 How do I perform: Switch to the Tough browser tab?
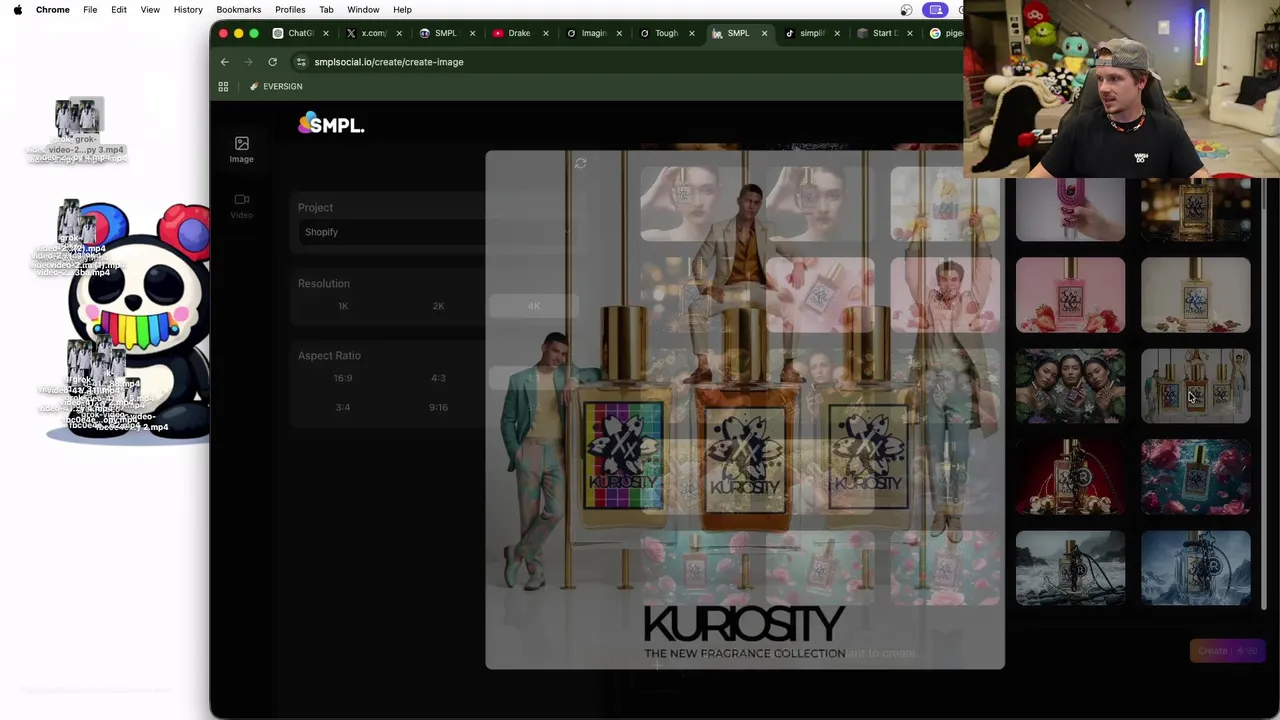[x=665, y=33]
